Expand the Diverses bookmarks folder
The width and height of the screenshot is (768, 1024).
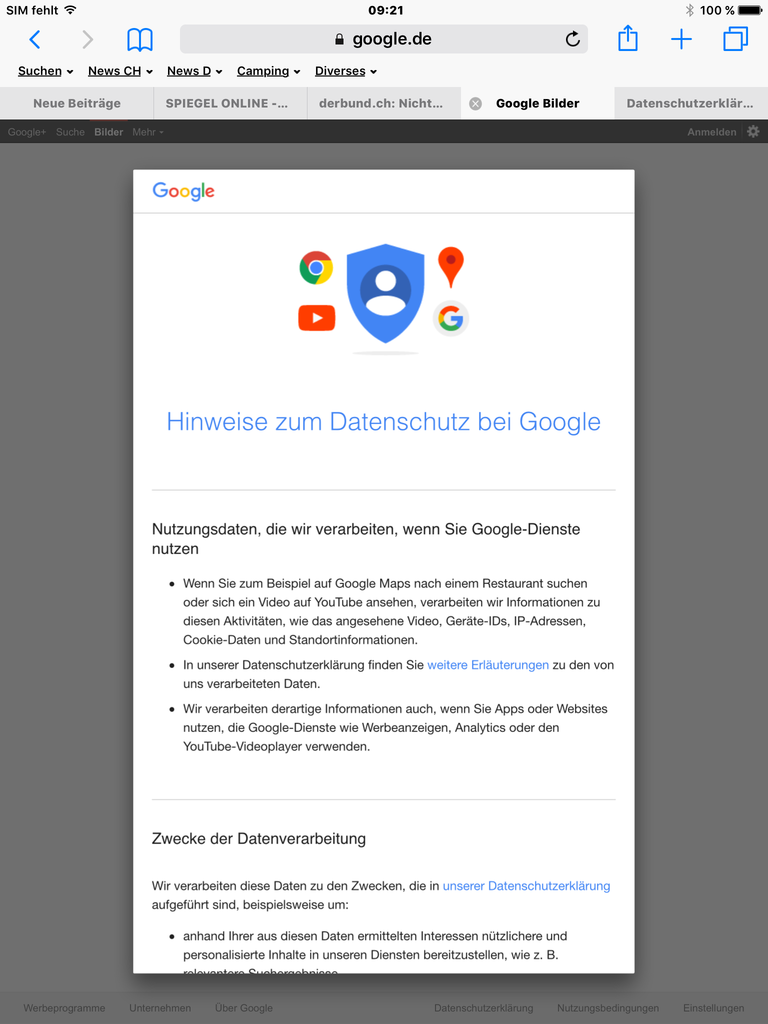[x=345, y=71]
